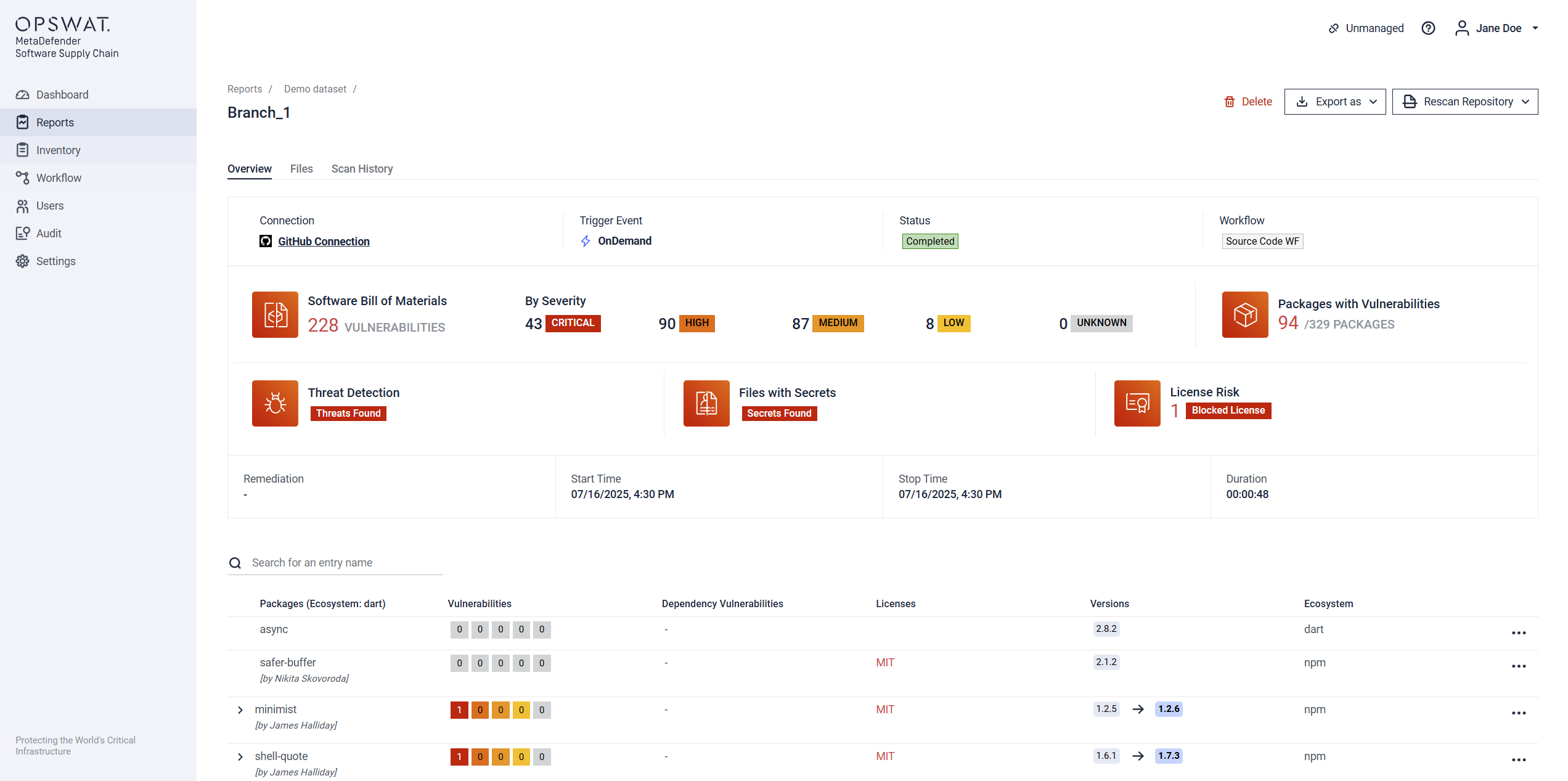Screen dimensions: 1568x781
Task: Click the CRITICAL severity badge
Action: [573, 323]
